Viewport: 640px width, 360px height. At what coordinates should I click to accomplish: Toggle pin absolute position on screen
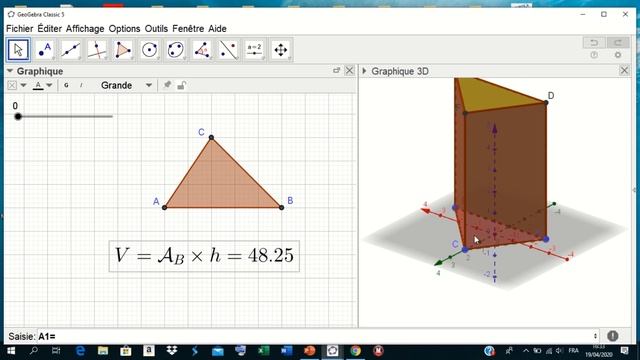click(x=167, y=85)
